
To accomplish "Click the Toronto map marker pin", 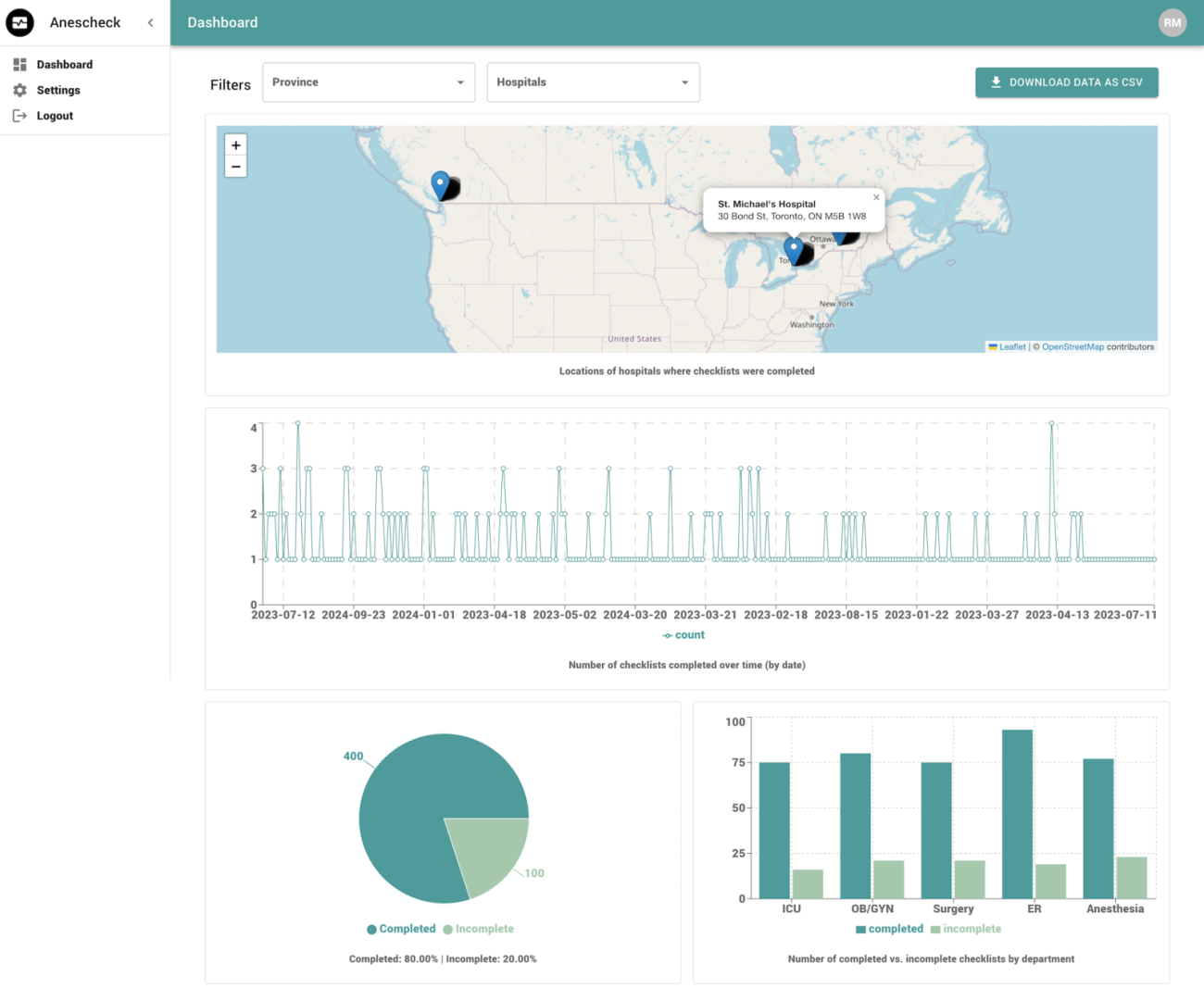I will pyautogui.click(x=793, y=248).
